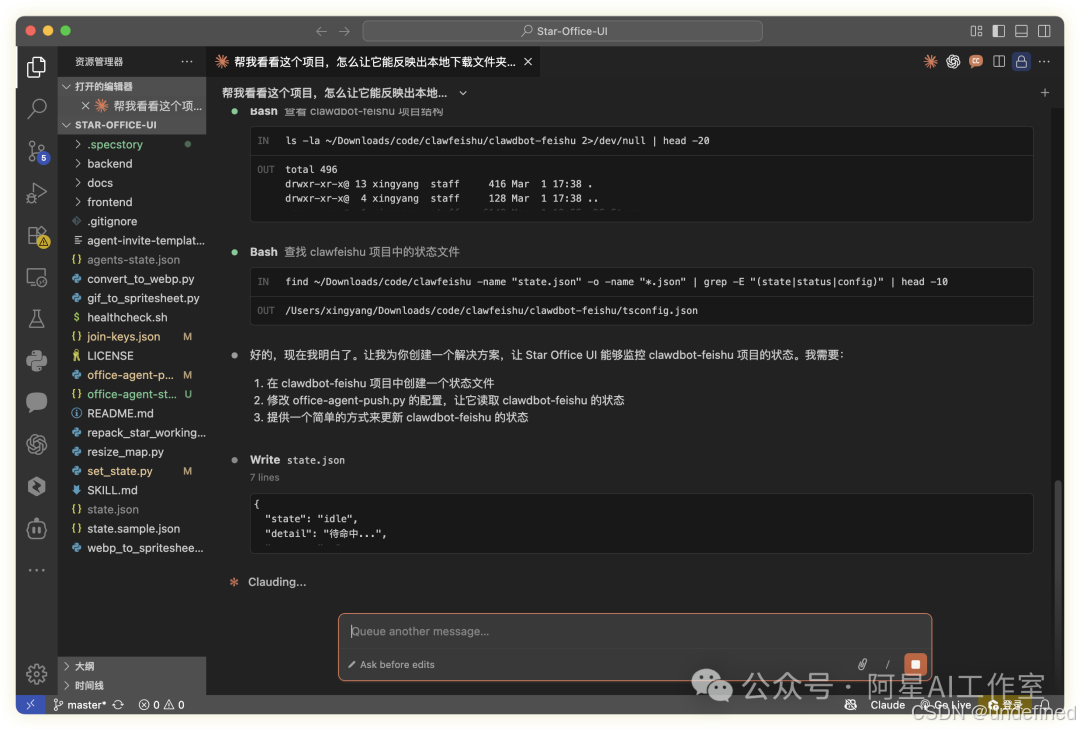Customize layout icon in title bar
Image resolution: width=1080 pixels, height=730 pixels.
point(976,31)
